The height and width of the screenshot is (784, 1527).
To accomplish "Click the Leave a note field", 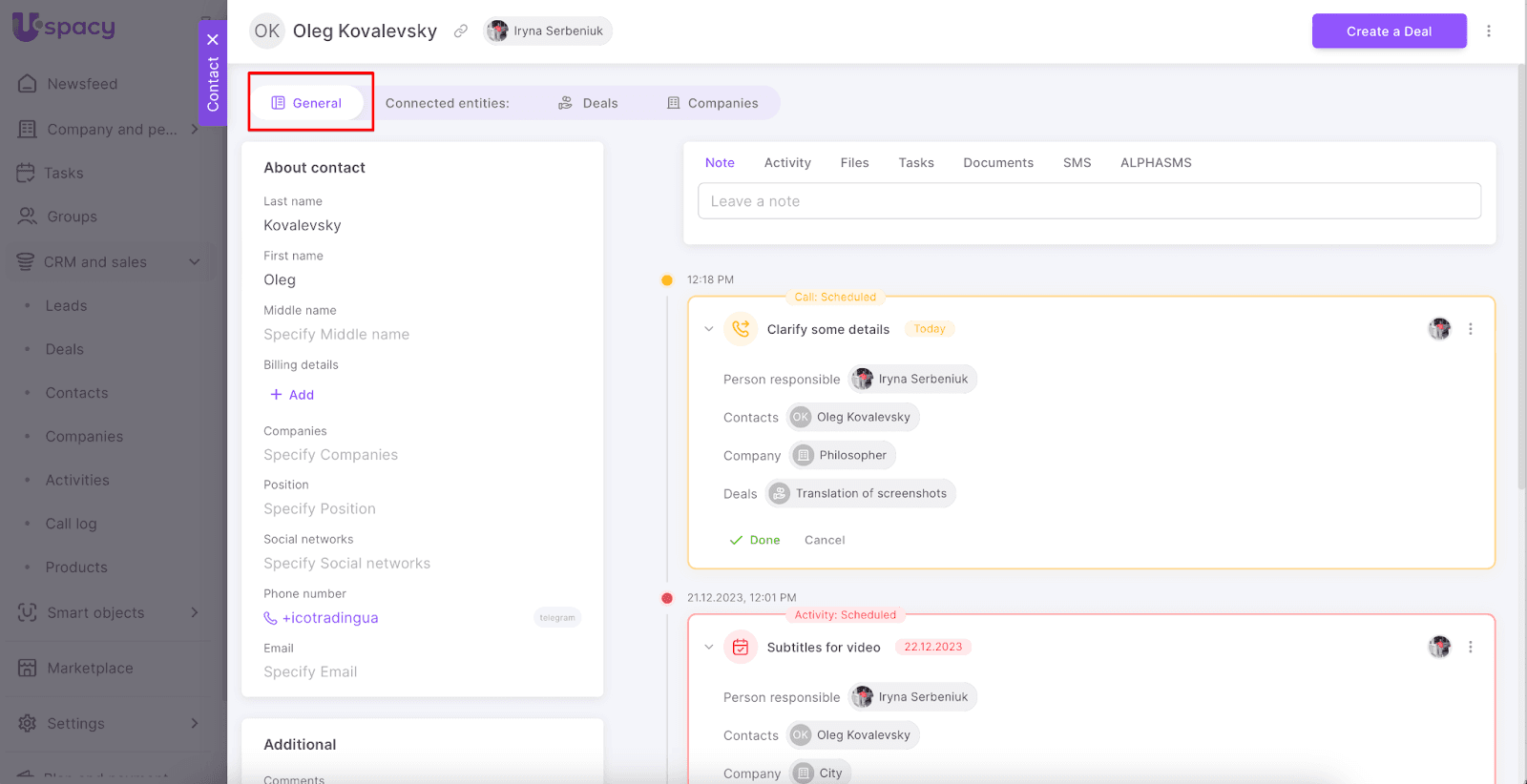I will coord(1089,201).
